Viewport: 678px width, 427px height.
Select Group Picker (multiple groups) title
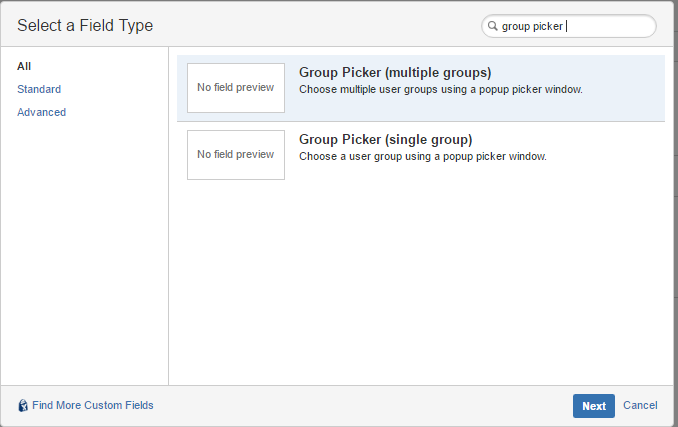395,72
